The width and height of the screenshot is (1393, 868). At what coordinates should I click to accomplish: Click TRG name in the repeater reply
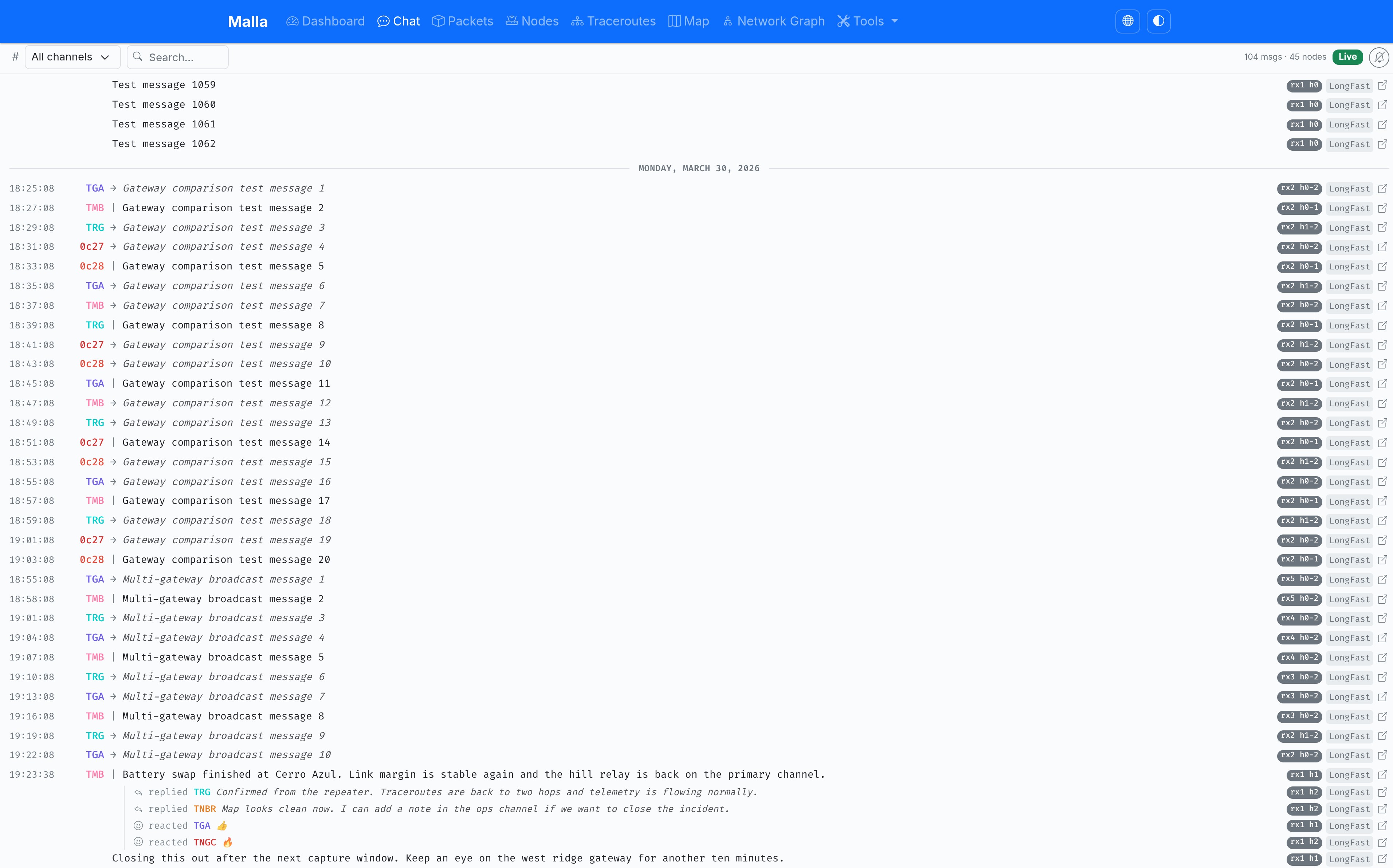point(202,792)
